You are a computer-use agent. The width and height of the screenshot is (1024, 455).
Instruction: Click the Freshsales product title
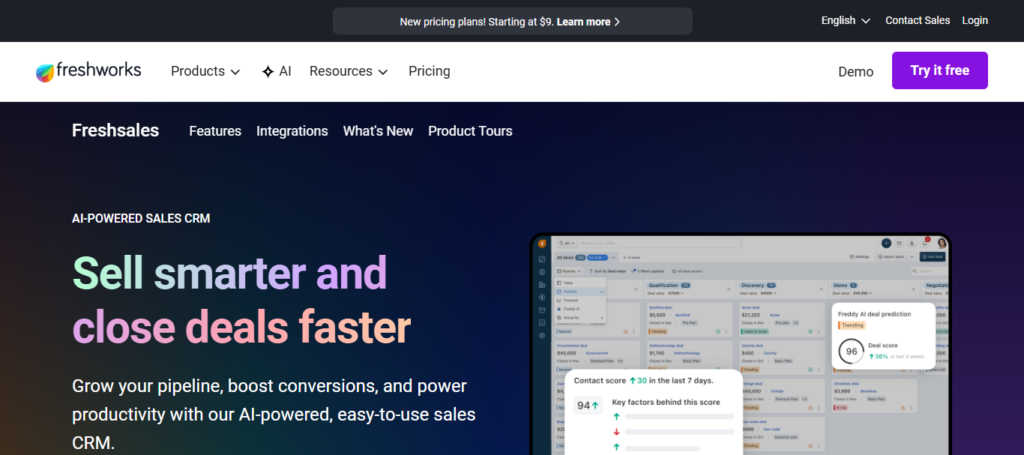116,131
